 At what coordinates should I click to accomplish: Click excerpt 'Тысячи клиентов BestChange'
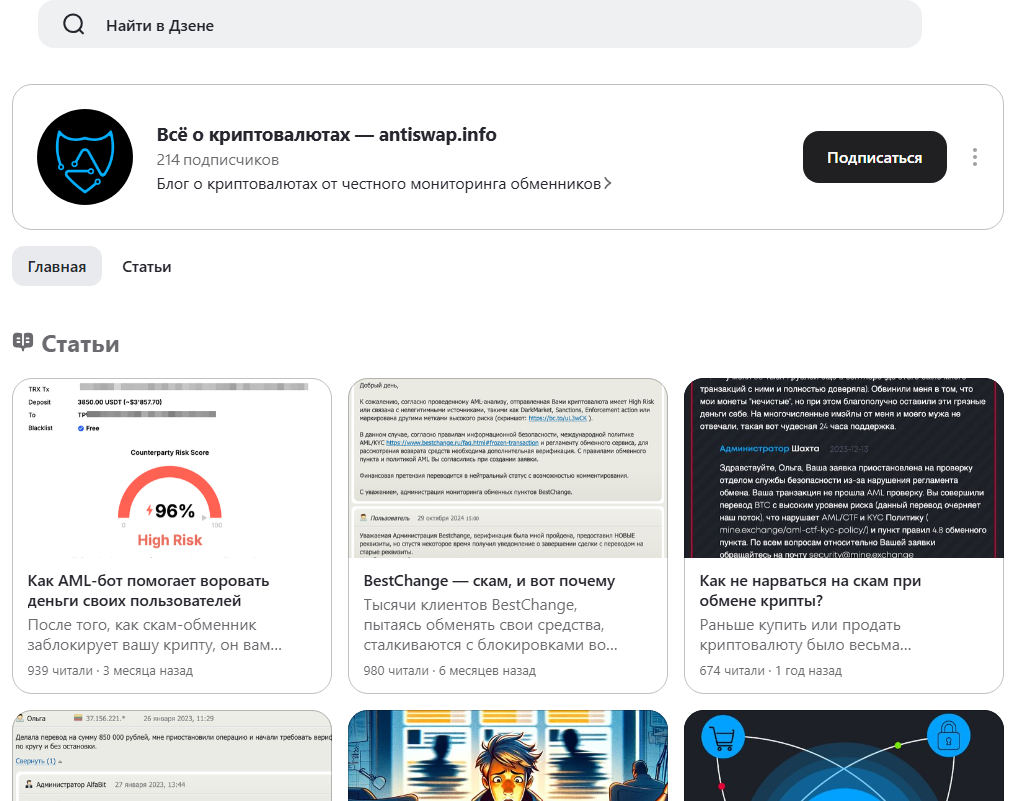tap(490, 625)
